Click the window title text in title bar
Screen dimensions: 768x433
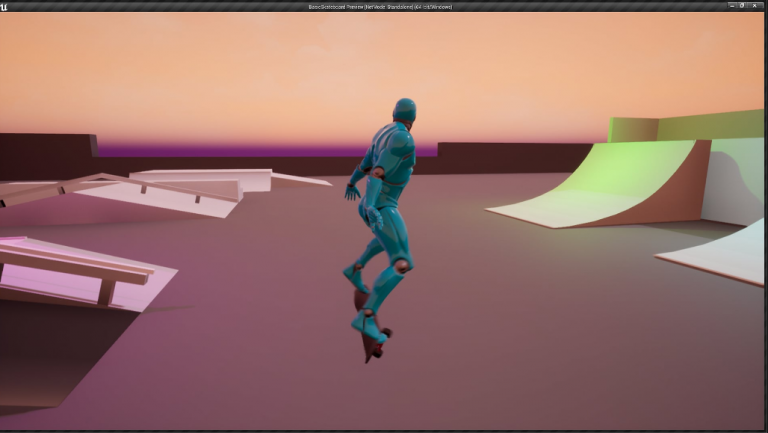[380, 7]
